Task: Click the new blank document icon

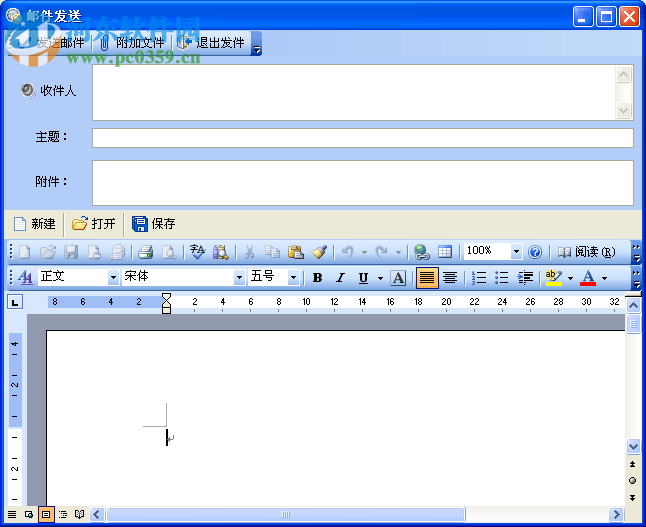Action: click(x=25, y=252)
